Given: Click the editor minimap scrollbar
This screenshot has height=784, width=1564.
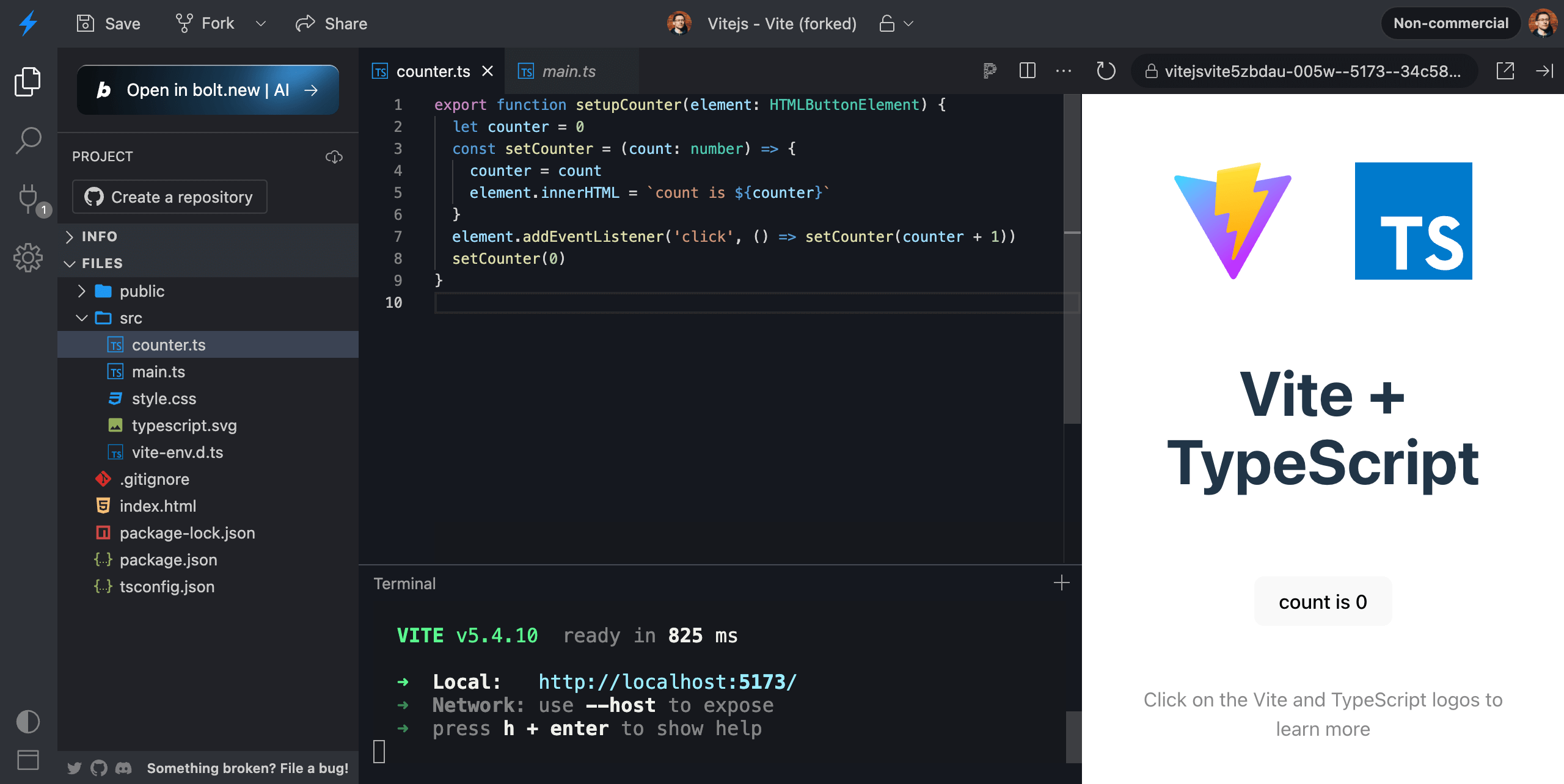Looking at the screenshot, I should click(x=1072, y=259).
